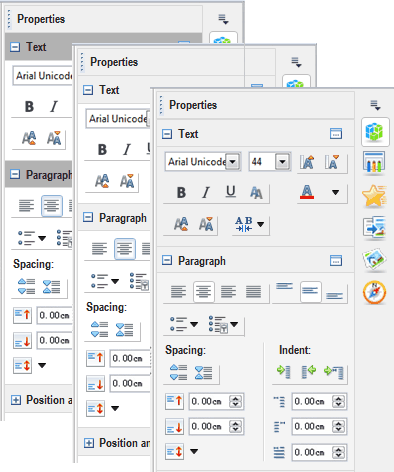Align paragraph right in front panel
This screenshot has height=472, width=394.
(x=228, y=292)
